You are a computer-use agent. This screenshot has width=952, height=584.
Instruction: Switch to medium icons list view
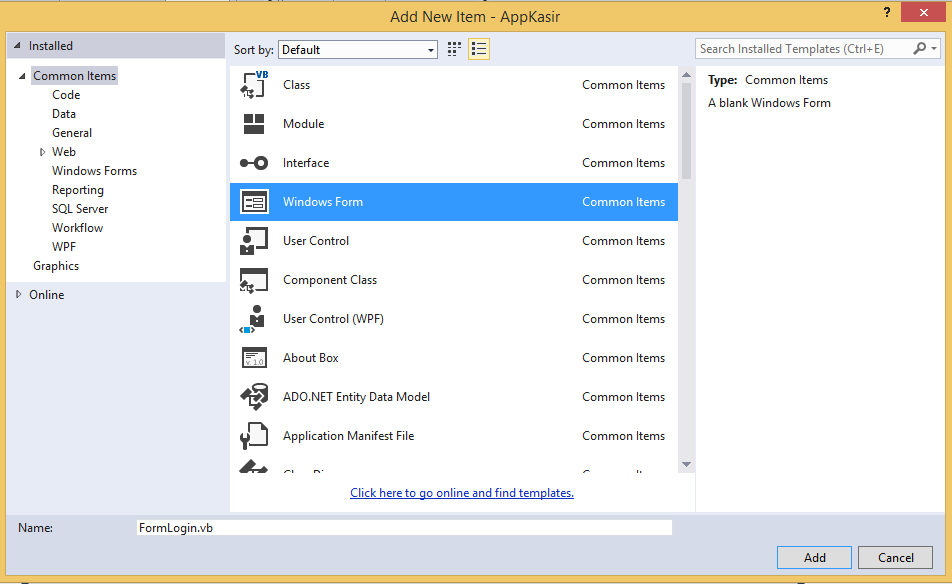(479, 49)
